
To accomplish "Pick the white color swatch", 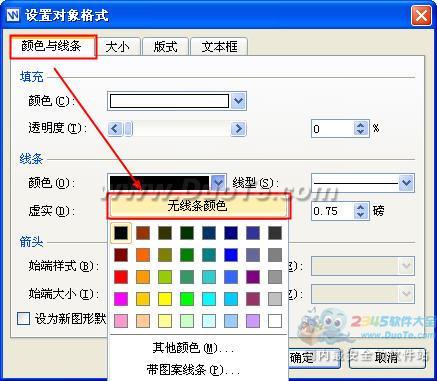I will pos(275,321).
